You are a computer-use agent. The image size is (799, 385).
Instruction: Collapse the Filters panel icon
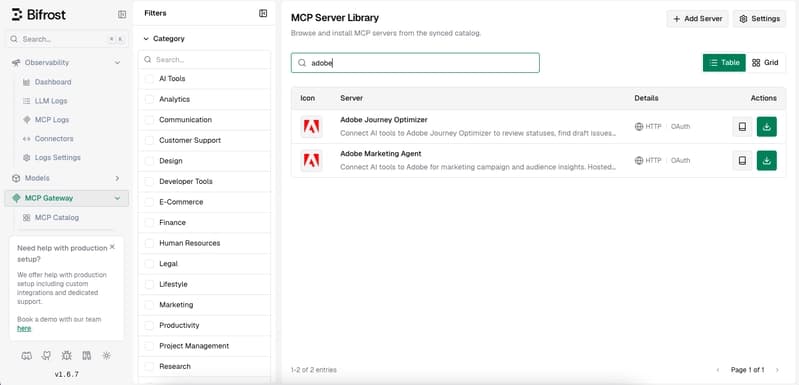point(263,13)
